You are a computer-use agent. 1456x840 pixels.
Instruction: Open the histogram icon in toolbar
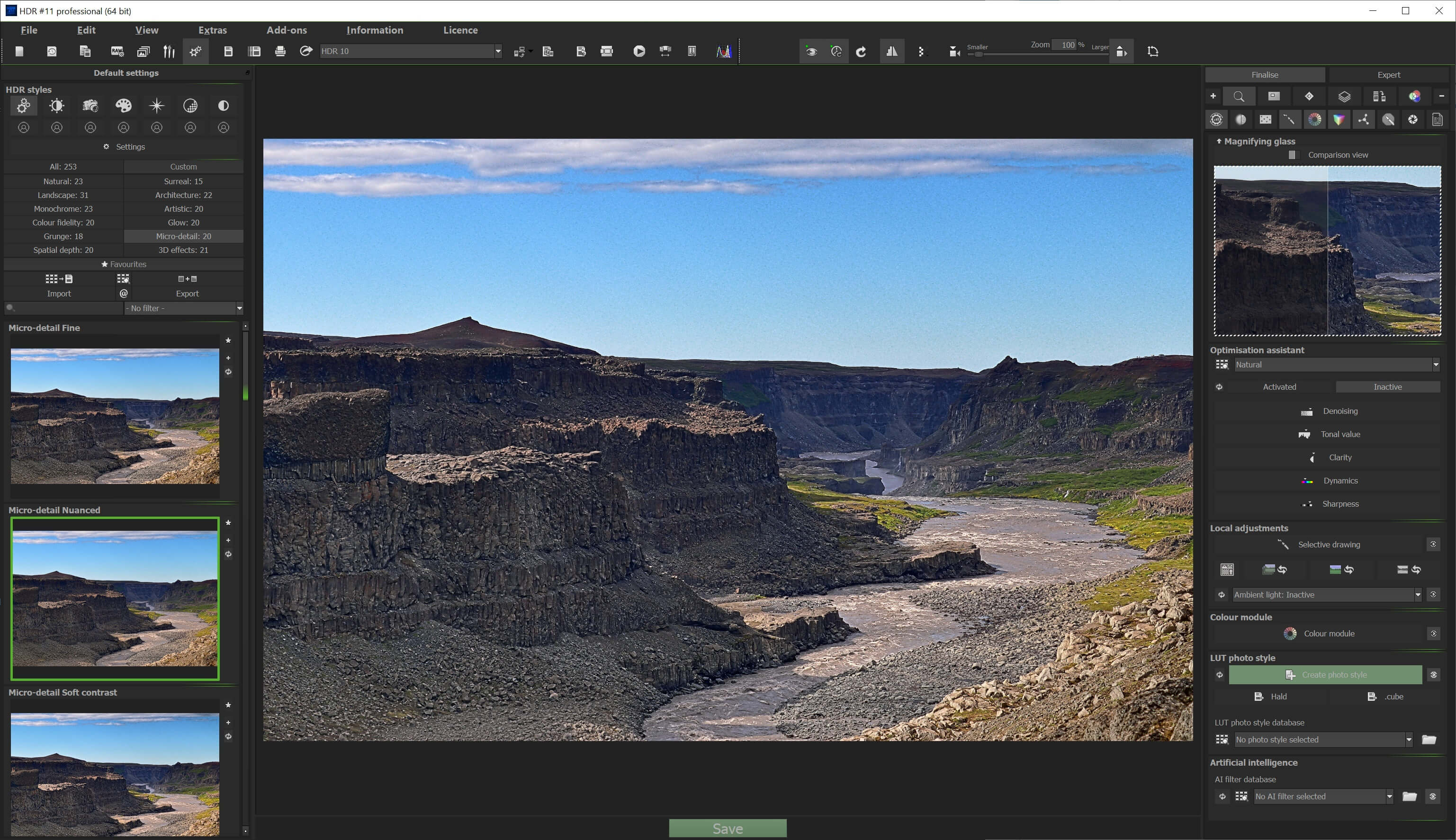(x=724, y=51)
